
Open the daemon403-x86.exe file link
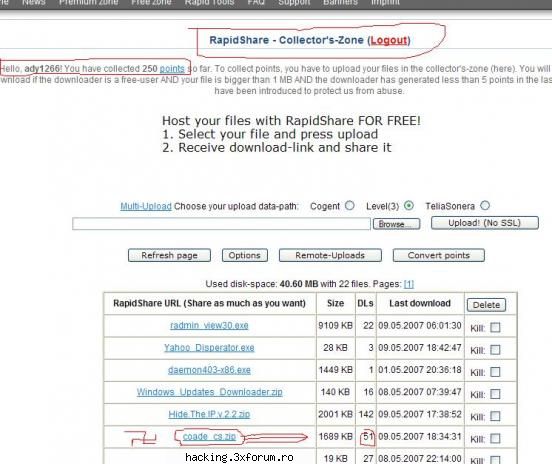coord(209,370)
